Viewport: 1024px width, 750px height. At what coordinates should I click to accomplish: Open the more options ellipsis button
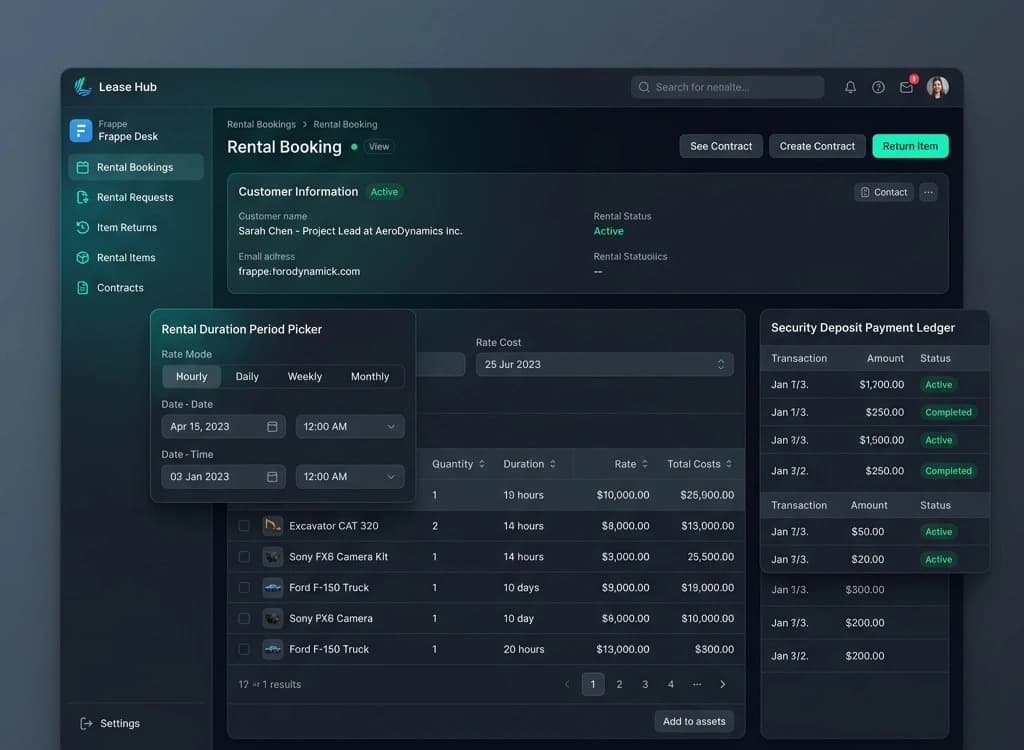[x=928, y=192]
